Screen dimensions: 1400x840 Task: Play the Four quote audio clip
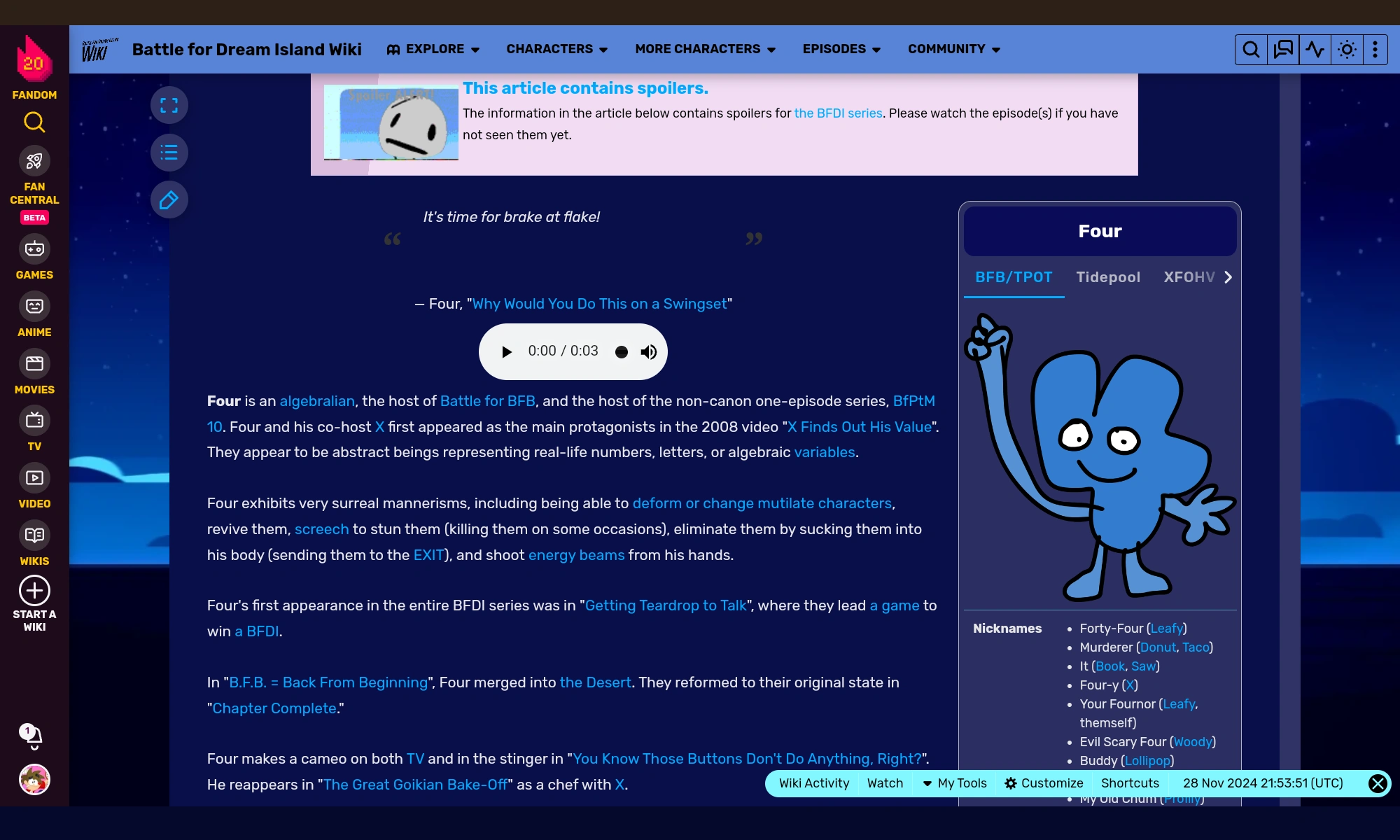(x=507, y=352)
